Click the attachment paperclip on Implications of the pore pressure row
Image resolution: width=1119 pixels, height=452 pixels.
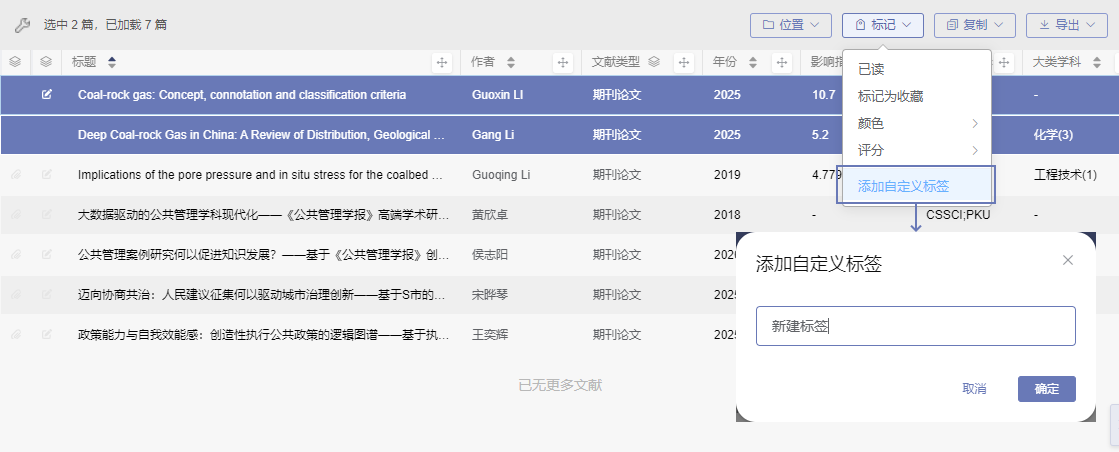click(x=16, y=174)
